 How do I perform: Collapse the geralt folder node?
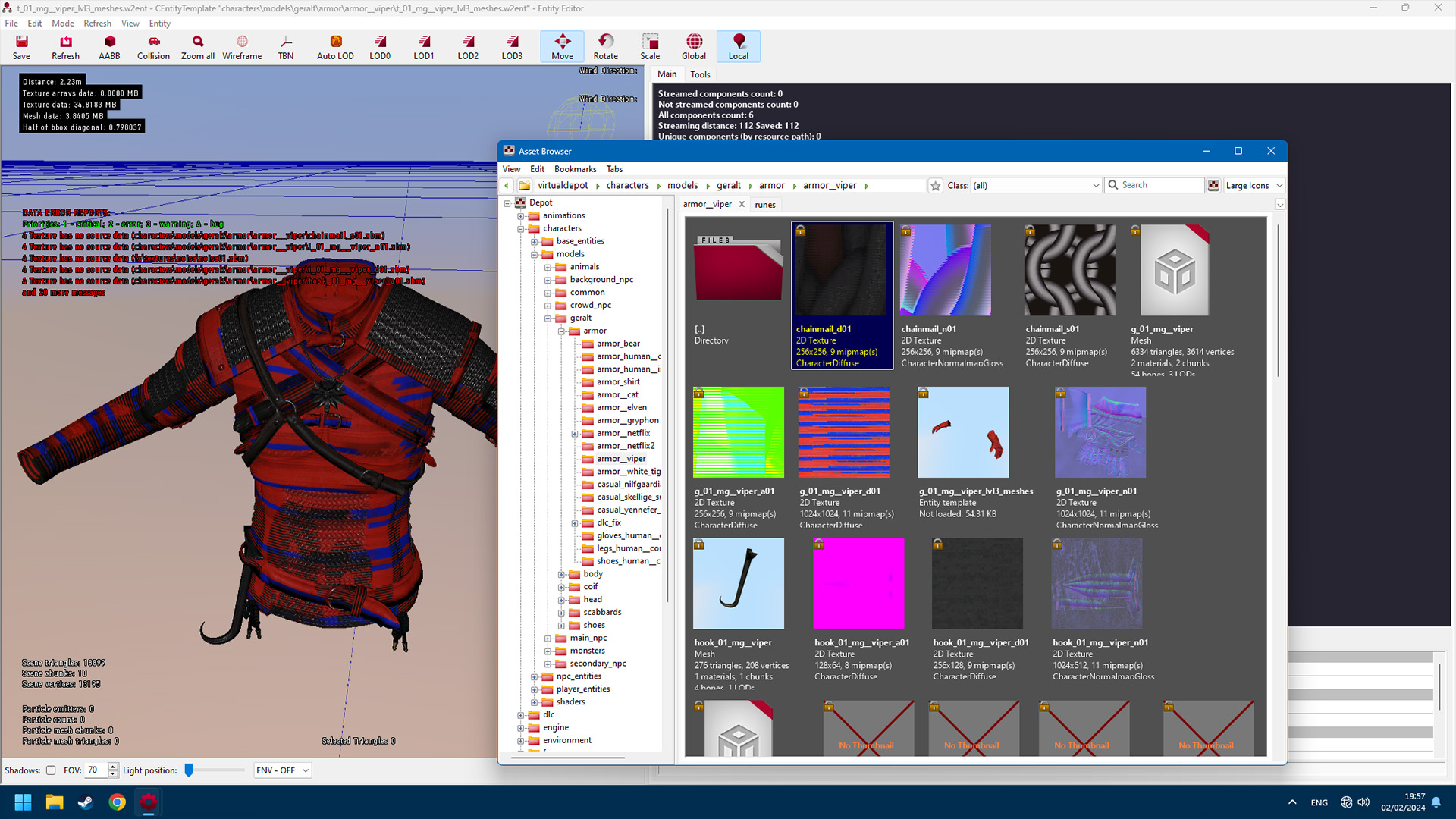[x=548, y=318]
